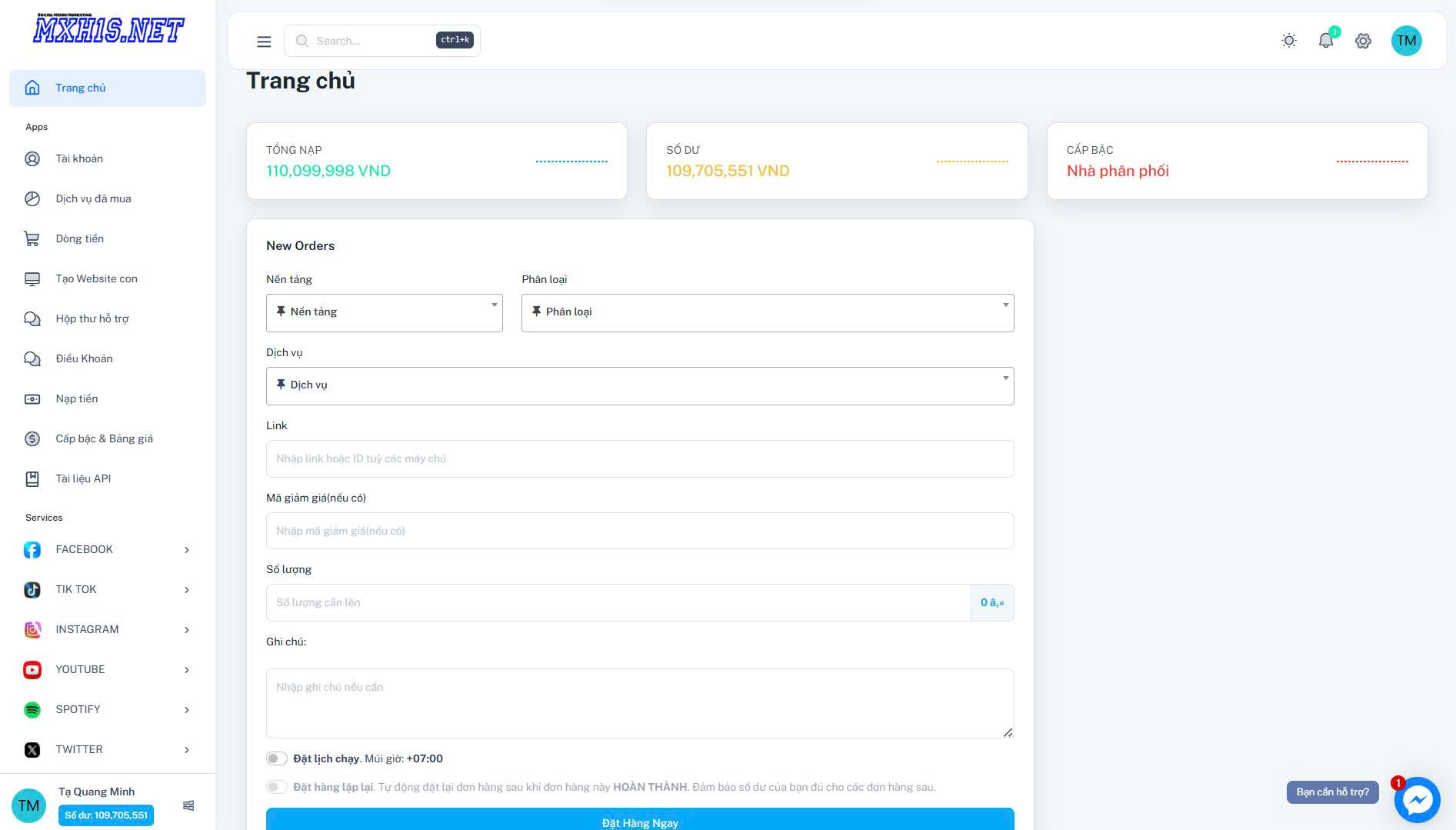
Task: Open the Phân loại dropdown
Action: coord(768,312)
